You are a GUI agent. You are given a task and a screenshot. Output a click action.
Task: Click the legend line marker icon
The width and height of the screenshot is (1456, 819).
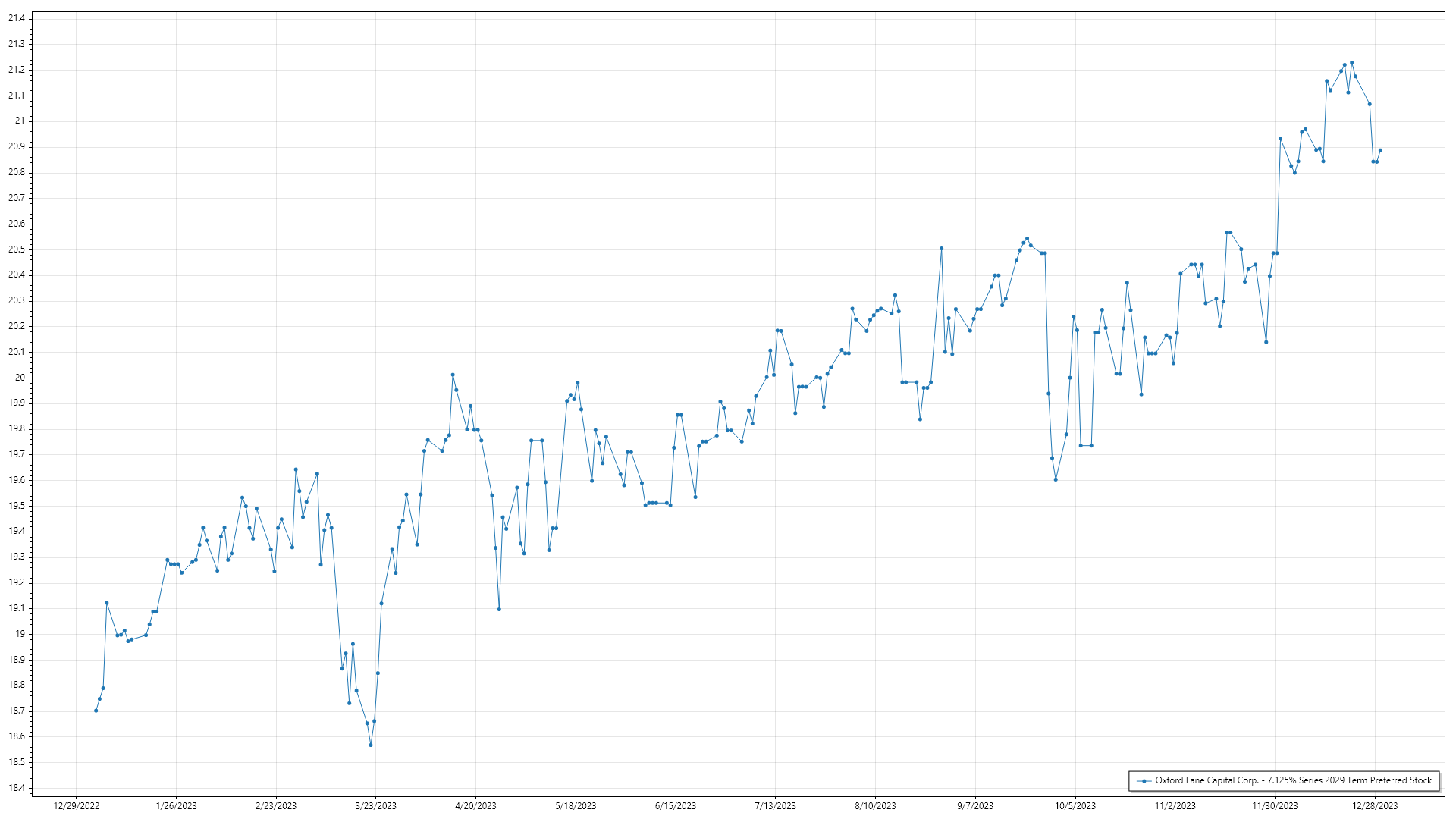1144,780
